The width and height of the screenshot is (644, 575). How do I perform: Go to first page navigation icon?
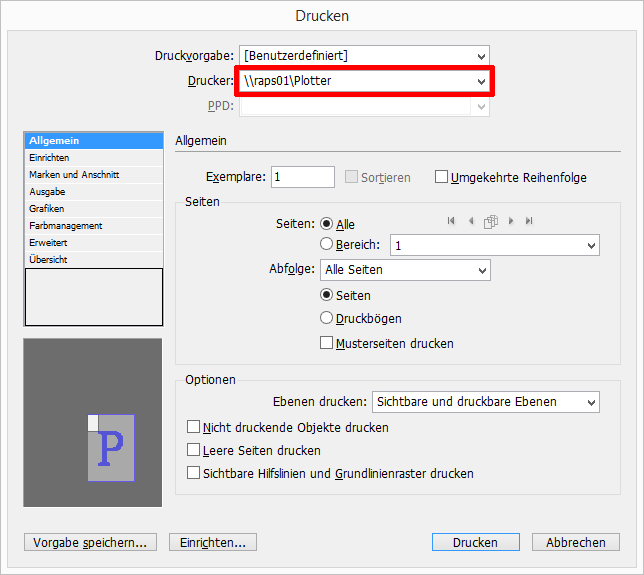pyautogui.click(x=451, y=221)
